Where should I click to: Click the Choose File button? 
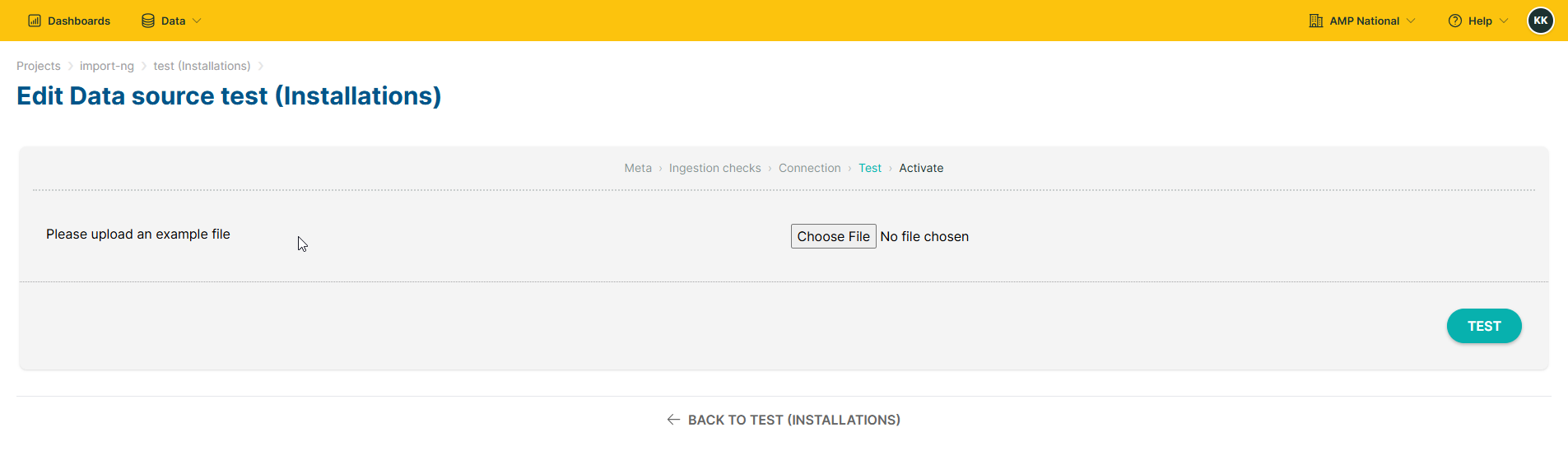tap(834, 236)
